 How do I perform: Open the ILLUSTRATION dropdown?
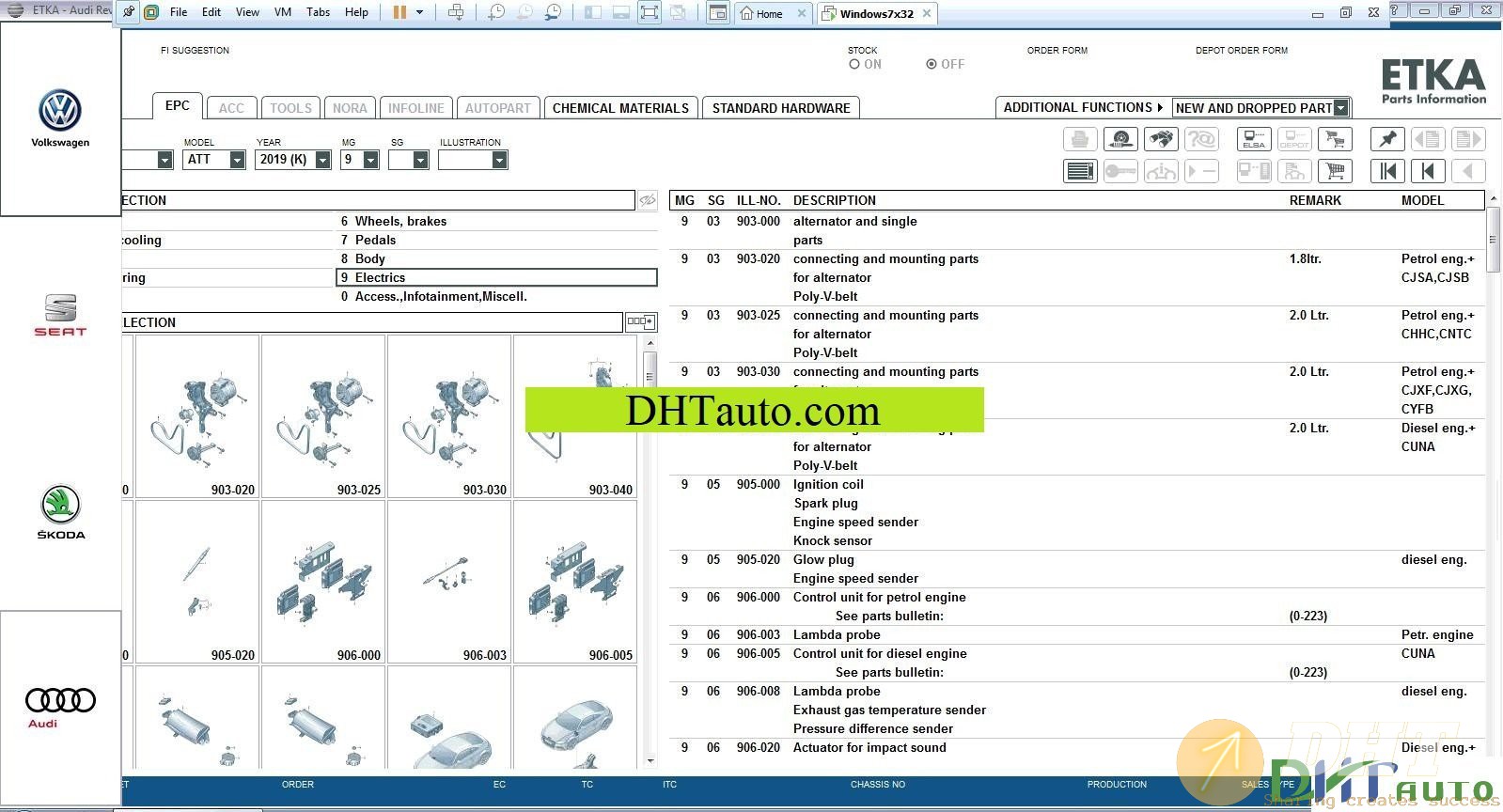(x=499, y=160)
